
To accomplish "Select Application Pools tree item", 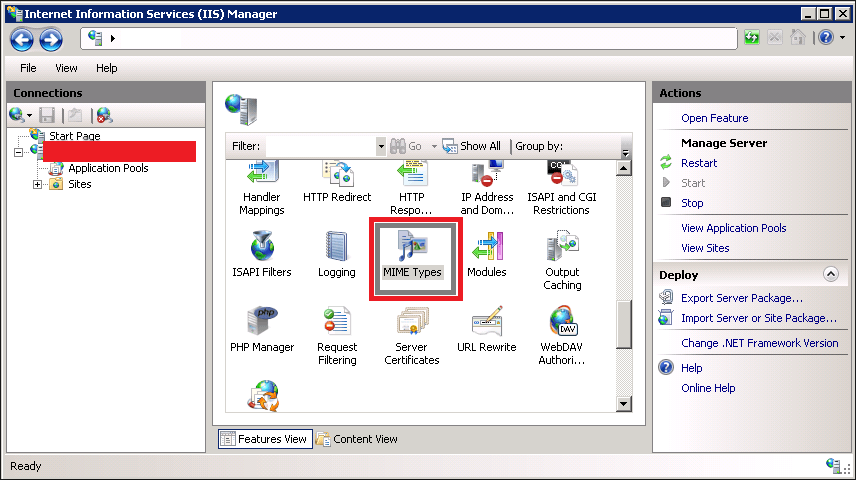I will [108, 168].
